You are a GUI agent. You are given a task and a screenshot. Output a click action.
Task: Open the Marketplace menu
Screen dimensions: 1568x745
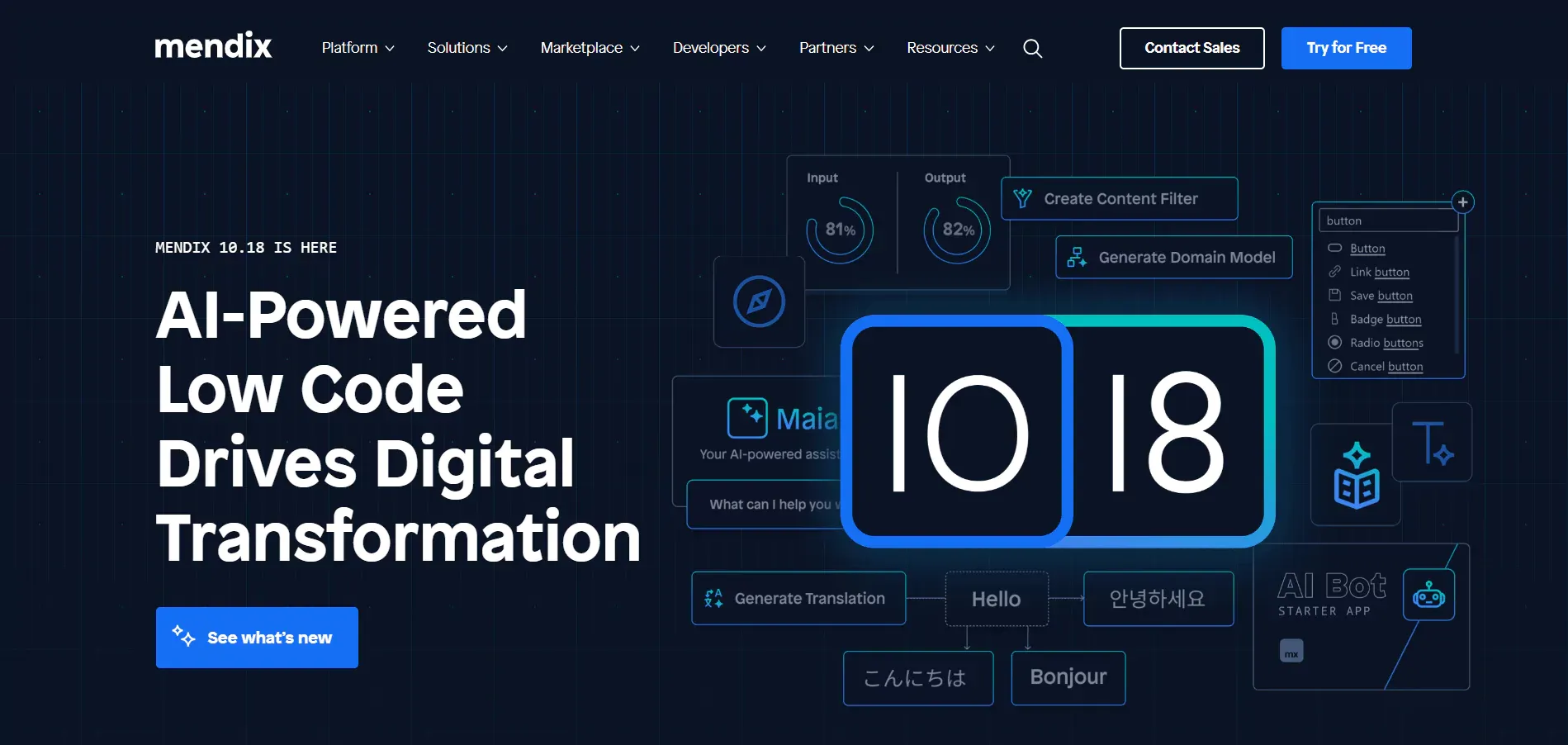tap(590, 48)
